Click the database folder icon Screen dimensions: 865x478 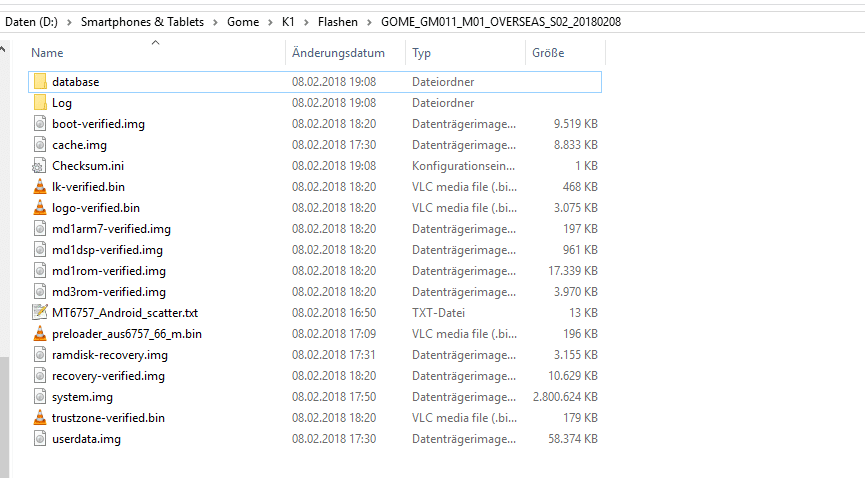tap(40, 82)
